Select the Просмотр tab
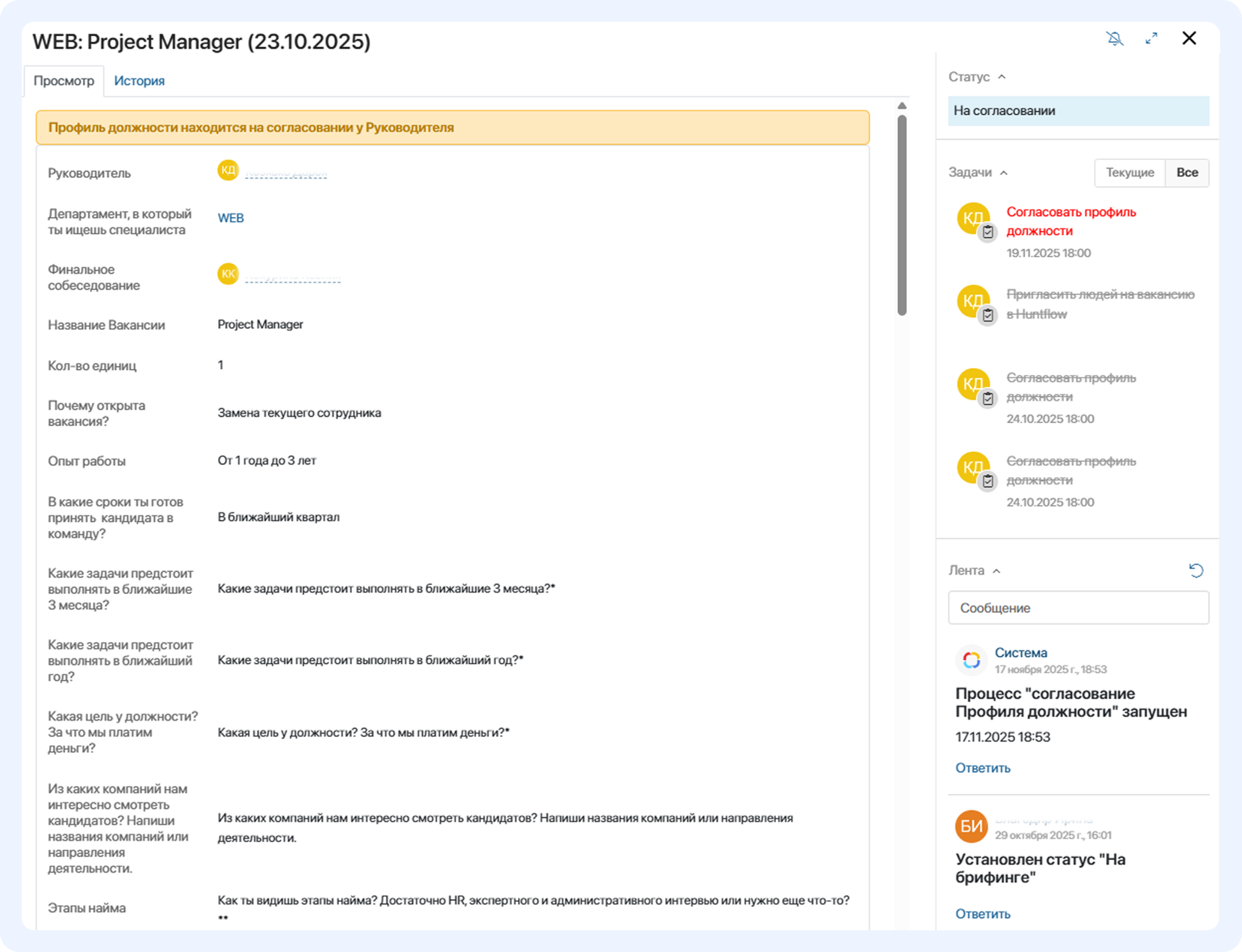The height and width of the screenshot is (952, 1242). pyautogui.click(x=64, y=81)
